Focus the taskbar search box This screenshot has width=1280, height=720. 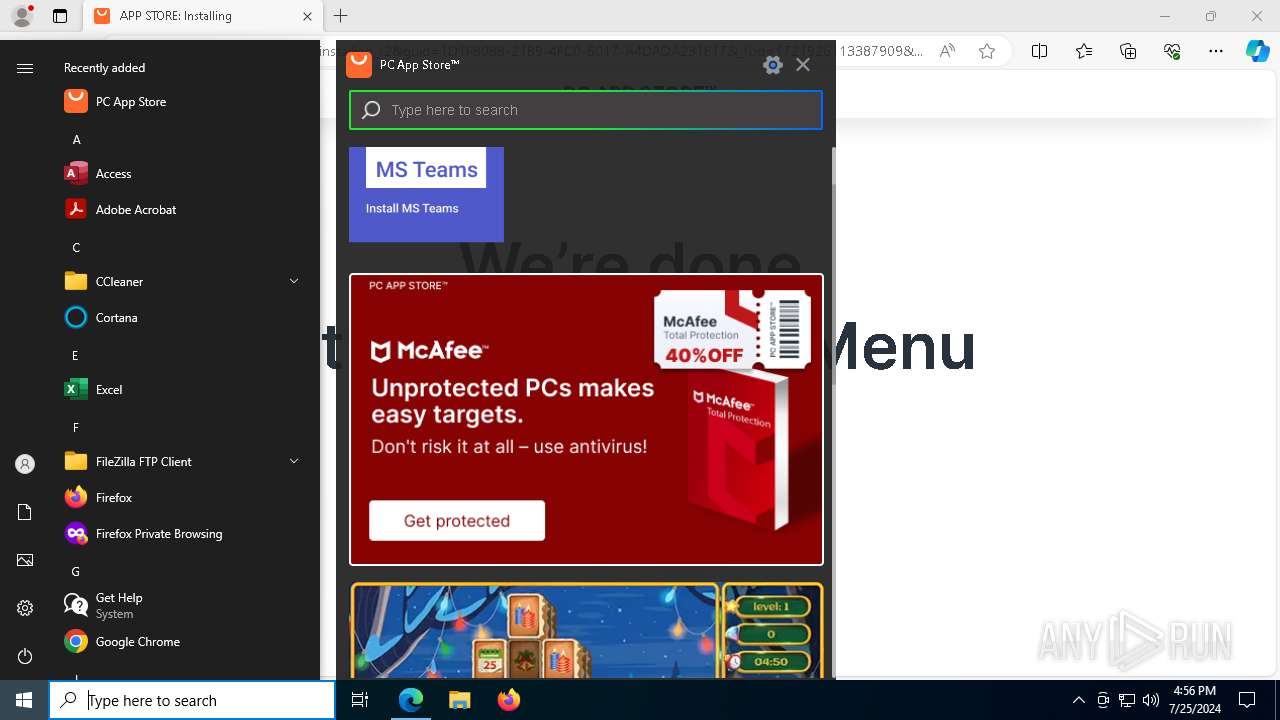192,700
